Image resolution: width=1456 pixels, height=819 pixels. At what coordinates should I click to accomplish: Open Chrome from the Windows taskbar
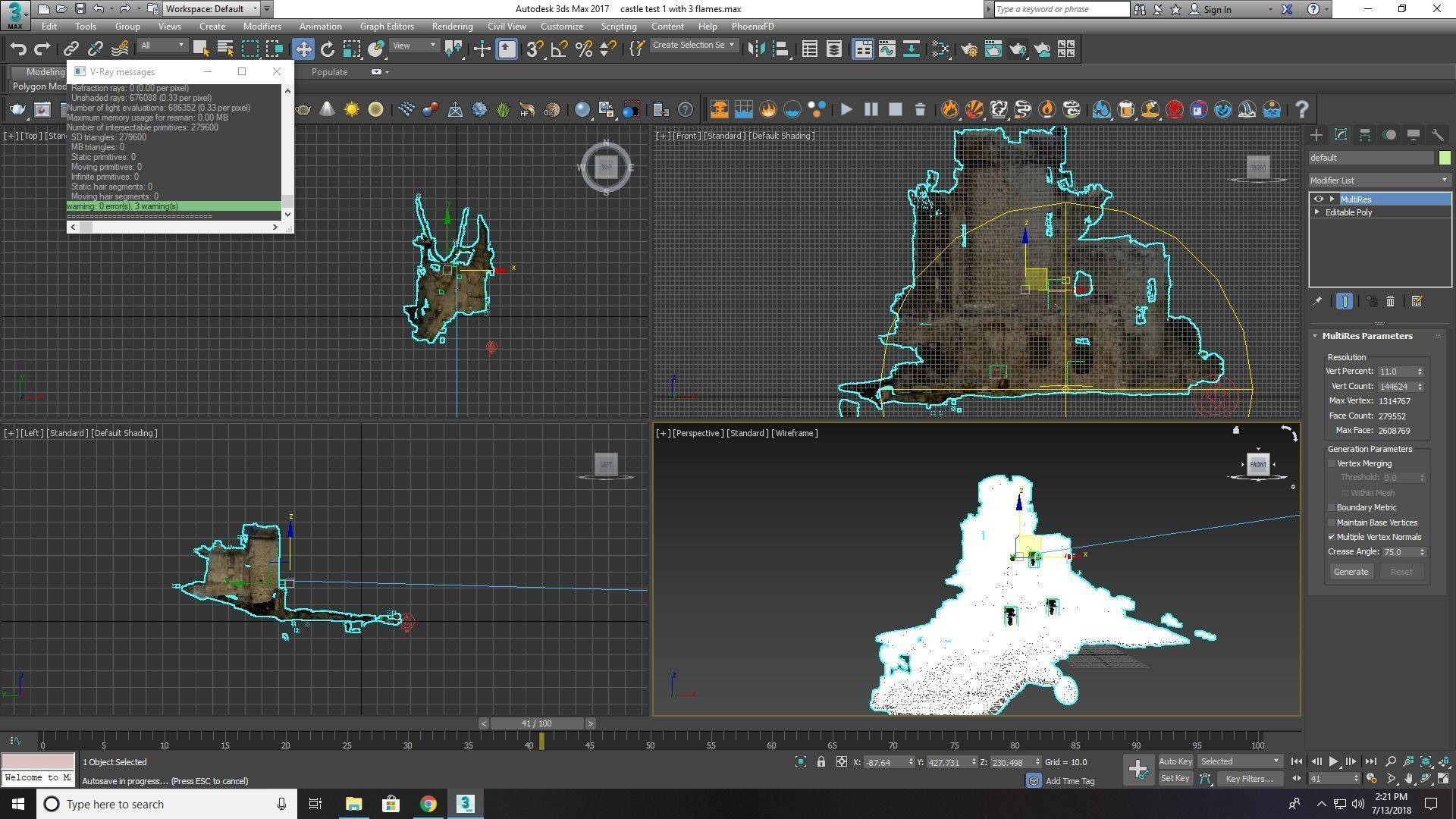tap(428, 804)
